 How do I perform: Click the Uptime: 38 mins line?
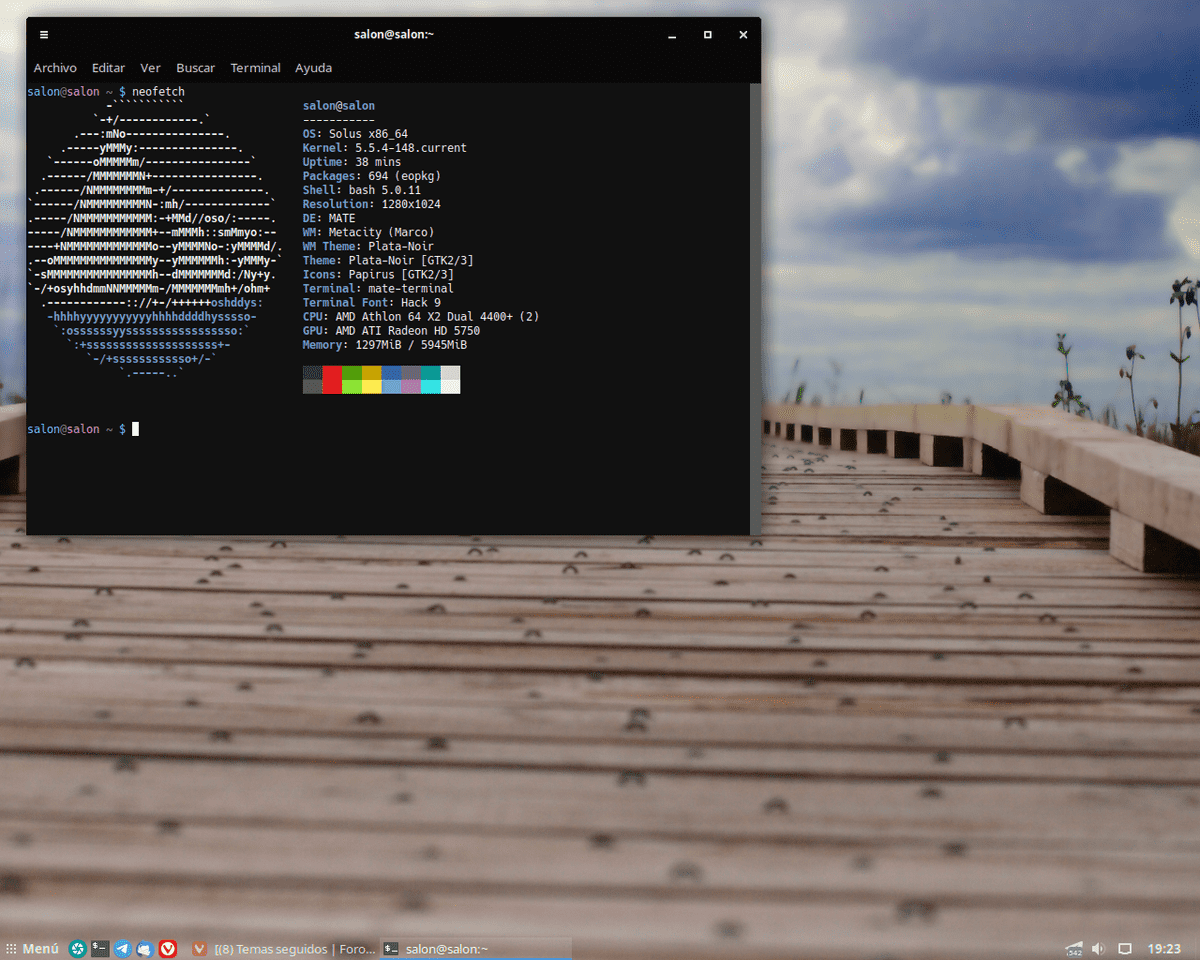click(x=352, y=162)
